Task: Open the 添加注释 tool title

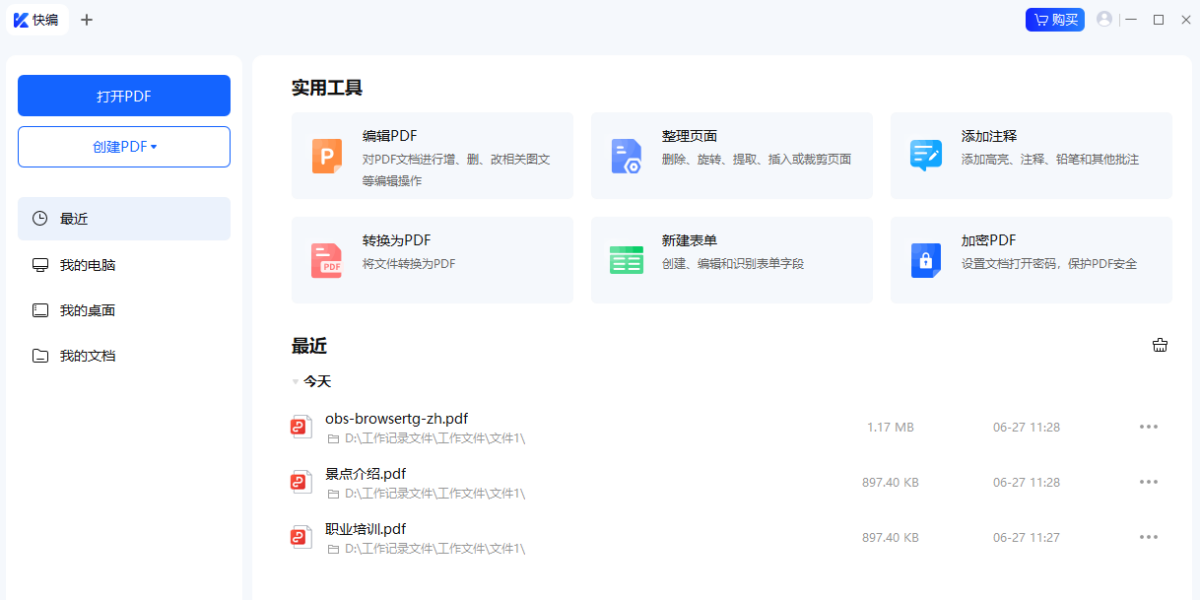Action: [989, 136]
